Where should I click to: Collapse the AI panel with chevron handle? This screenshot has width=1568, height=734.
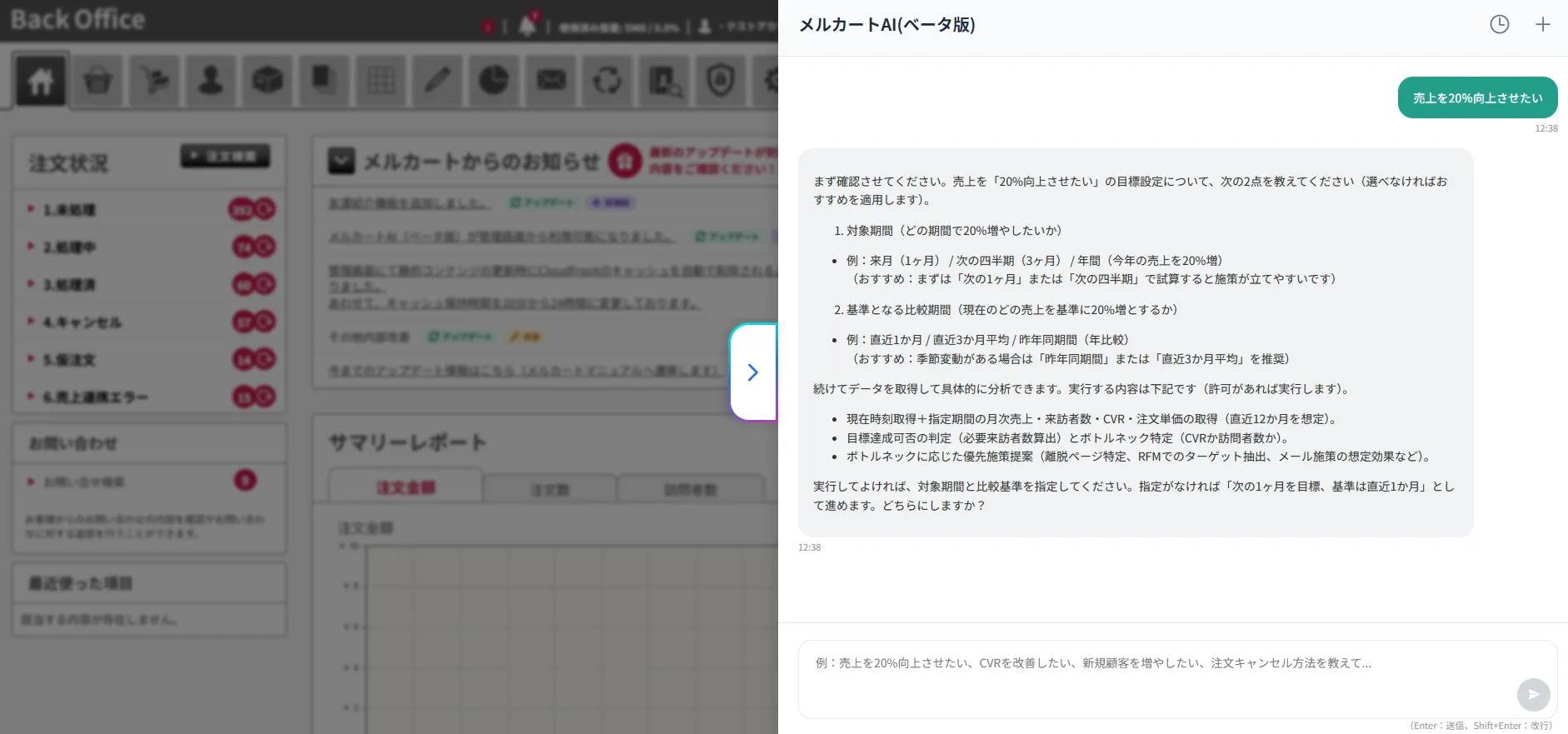coord(753,372)
